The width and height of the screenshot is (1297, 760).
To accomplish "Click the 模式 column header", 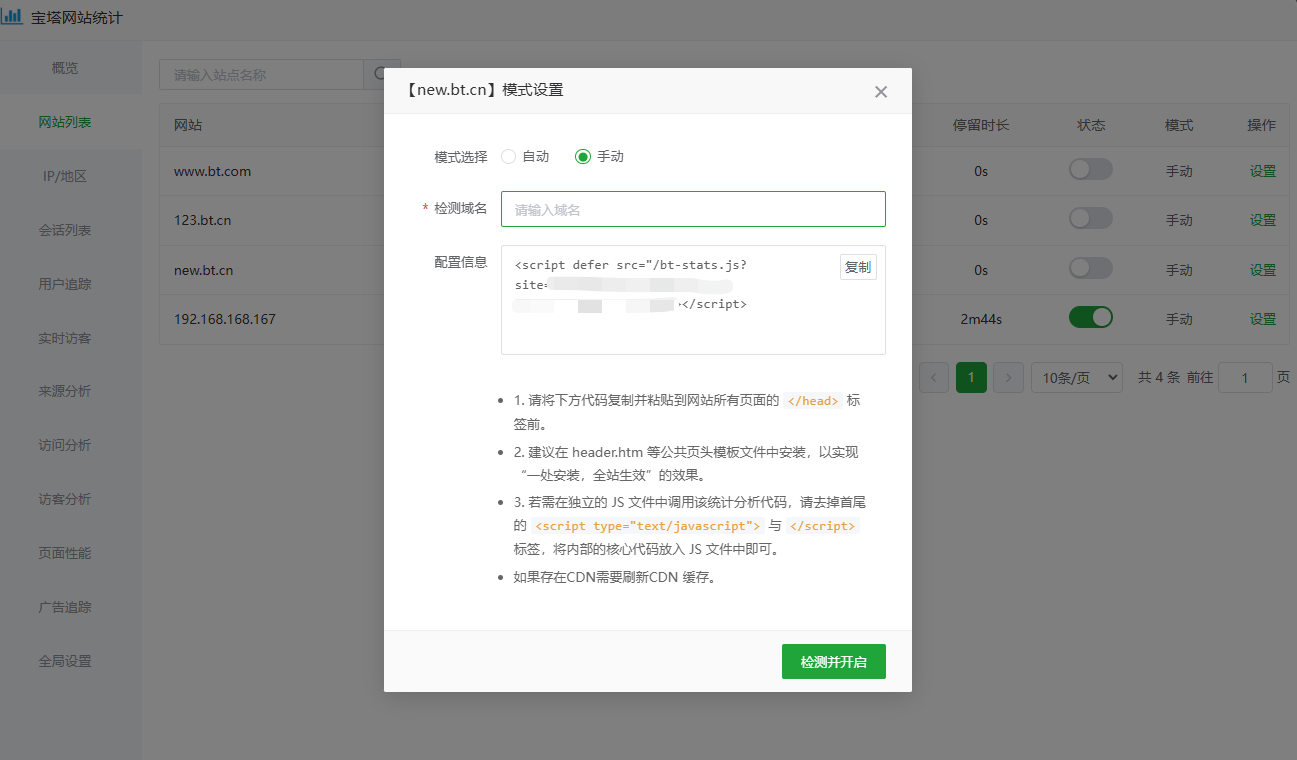I will pos(1179,125).
